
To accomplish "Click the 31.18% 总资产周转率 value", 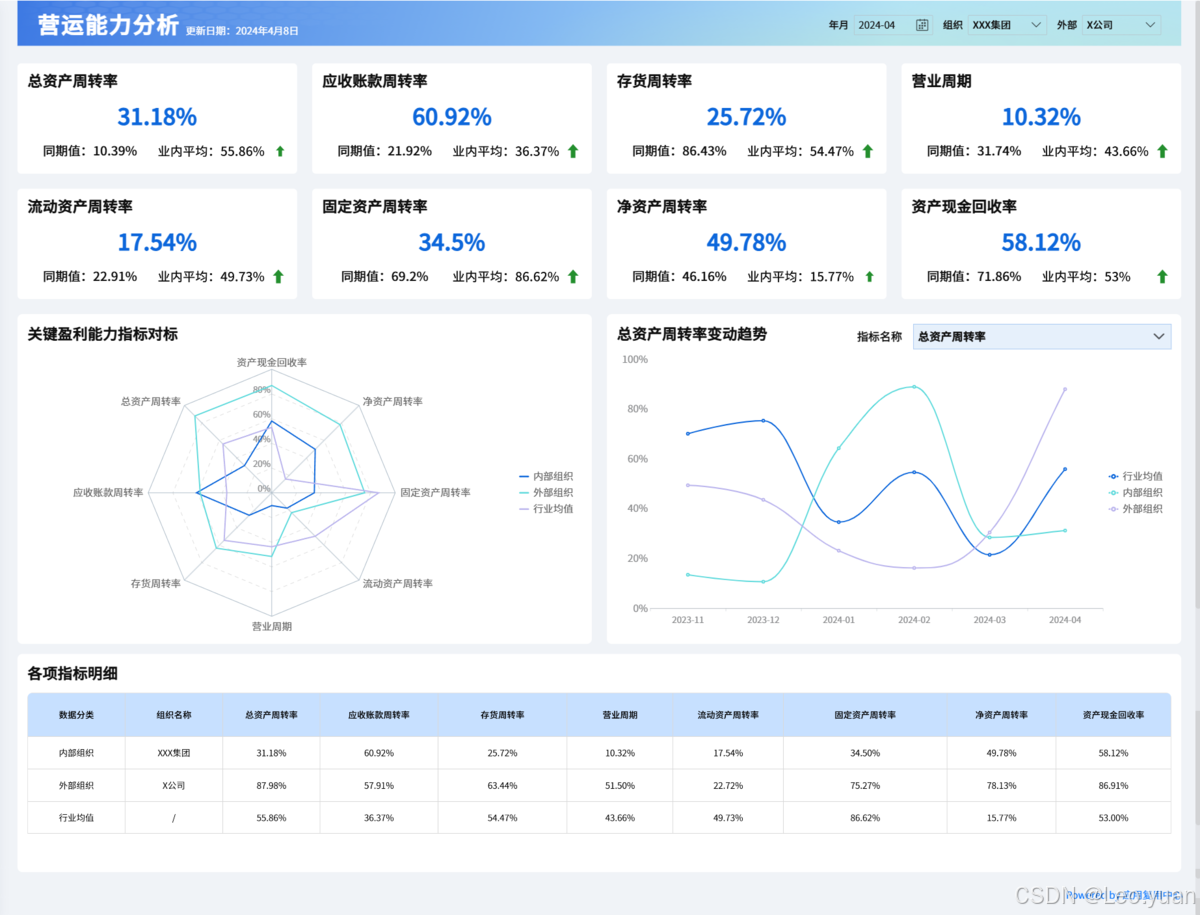I will pyautogui.click(x=157, y=117).
